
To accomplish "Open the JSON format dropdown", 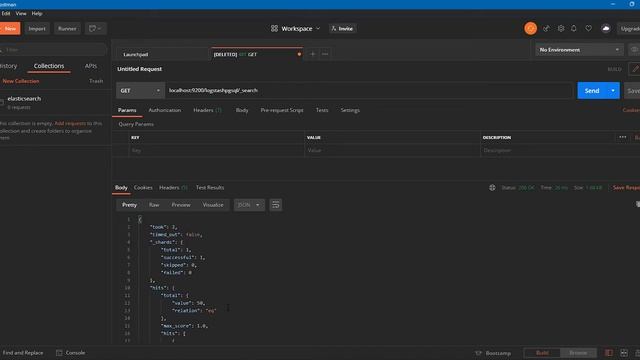I will tap(249, 205).
